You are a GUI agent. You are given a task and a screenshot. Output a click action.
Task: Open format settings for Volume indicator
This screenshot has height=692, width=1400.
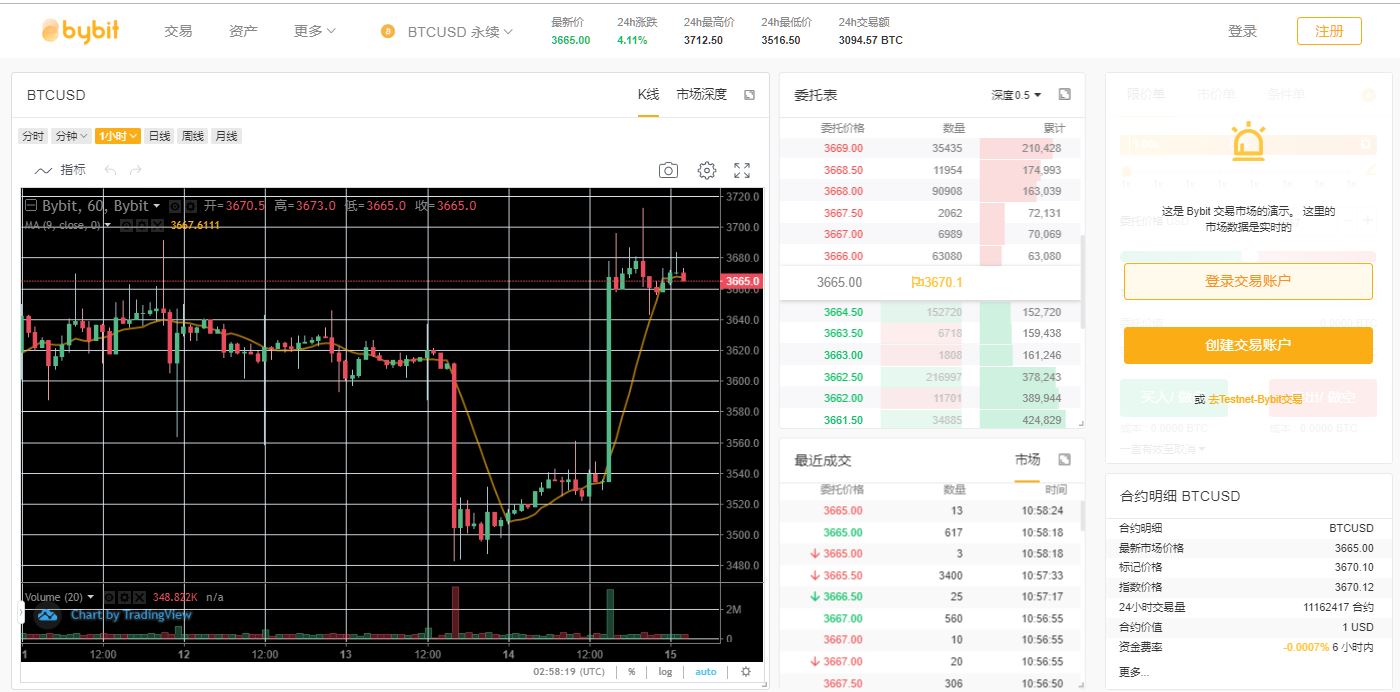pos(125,597)
